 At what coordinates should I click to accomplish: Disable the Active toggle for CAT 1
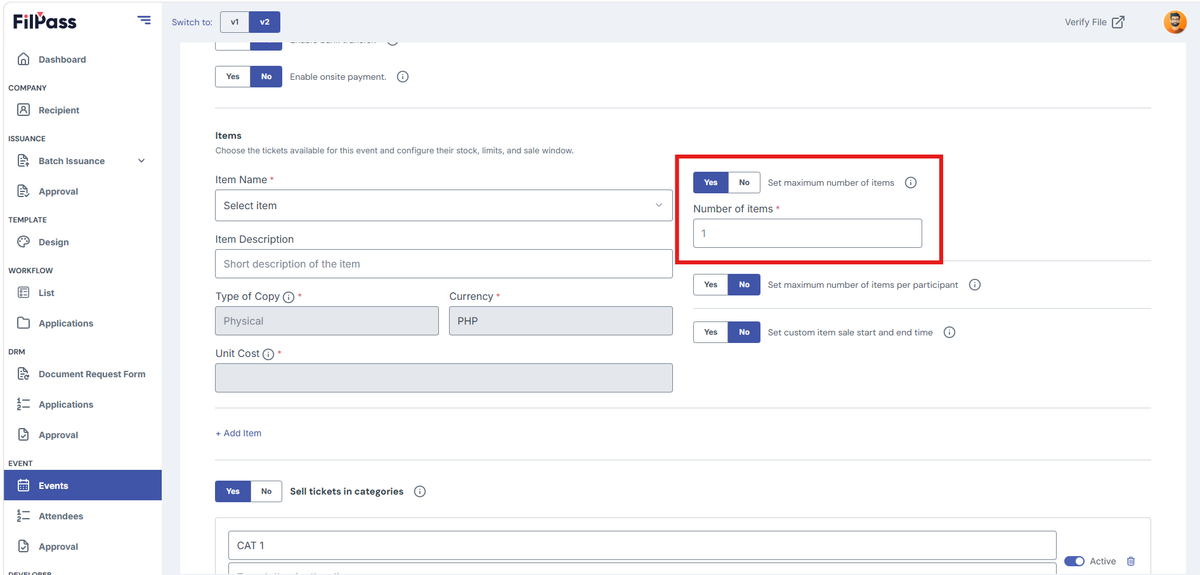[1074, 562]
